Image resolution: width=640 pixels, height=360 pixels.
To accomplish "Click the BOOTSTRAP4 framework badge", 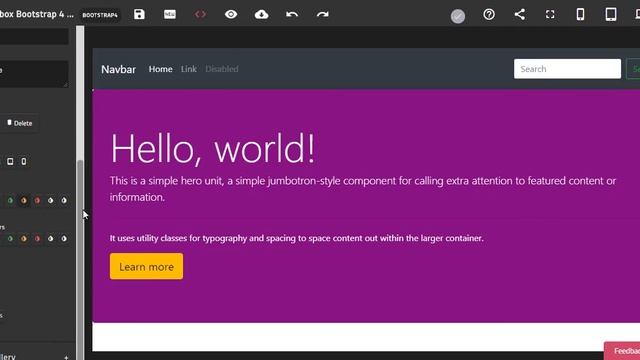I will pos(100,15).
